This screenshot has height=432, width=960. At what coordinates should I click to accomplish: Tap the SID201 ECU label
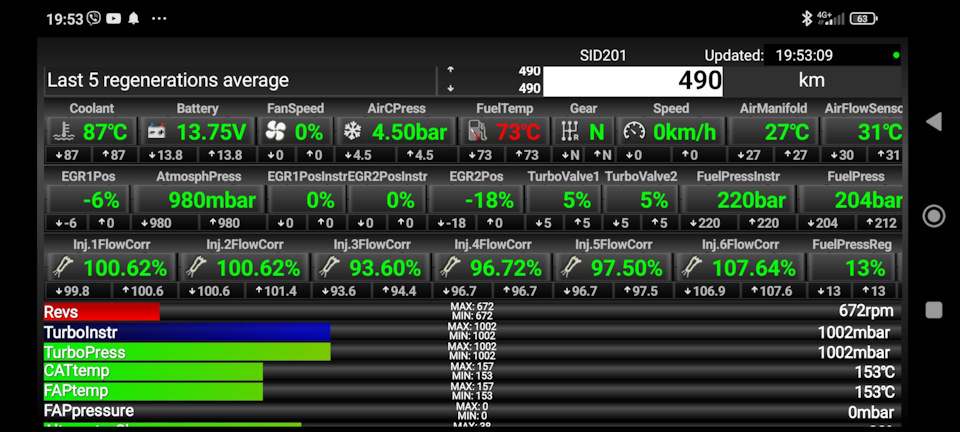point(603,55)
